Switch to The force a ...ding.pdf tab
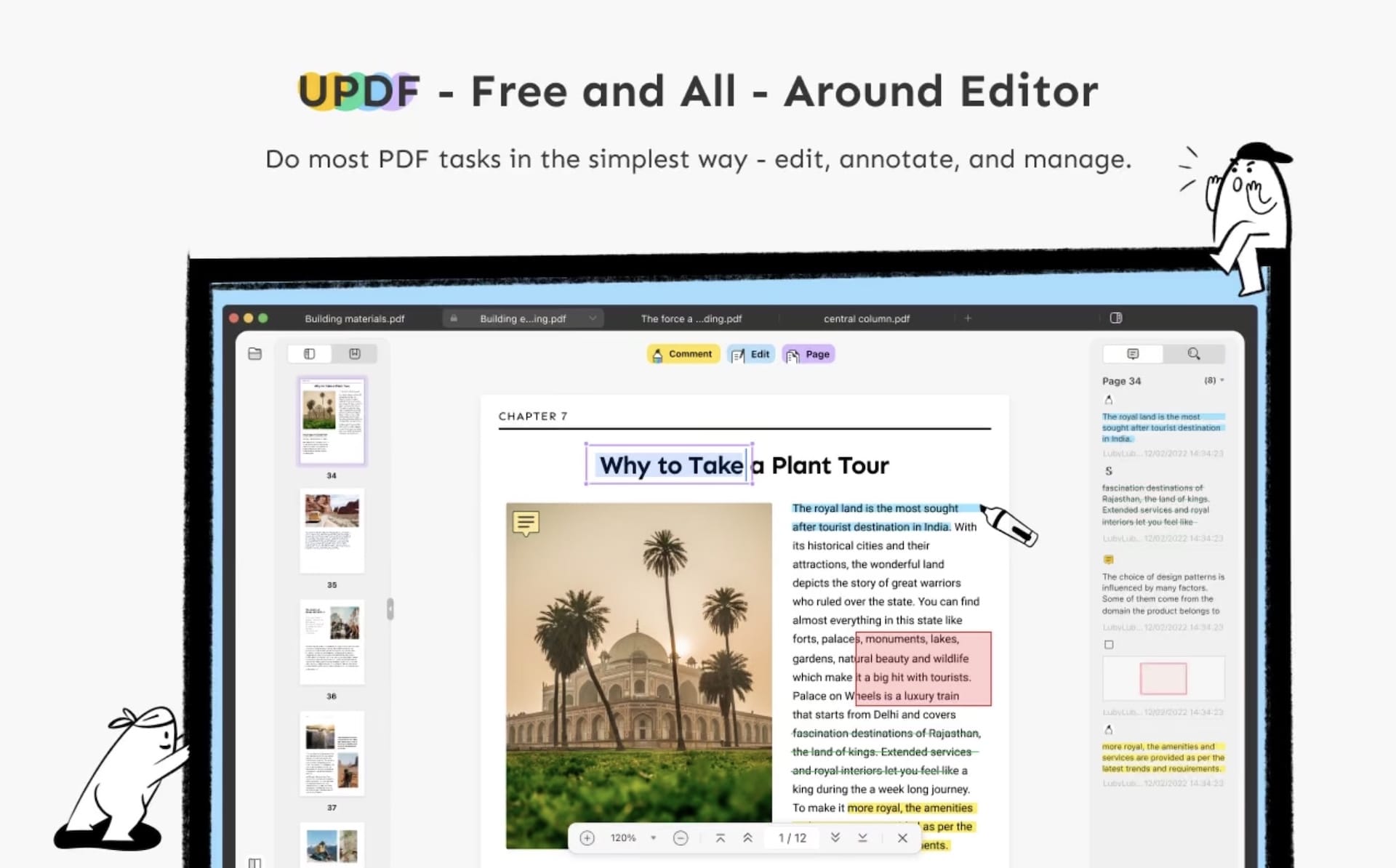Screen dimensions: 1396x868 pos(691,318)
